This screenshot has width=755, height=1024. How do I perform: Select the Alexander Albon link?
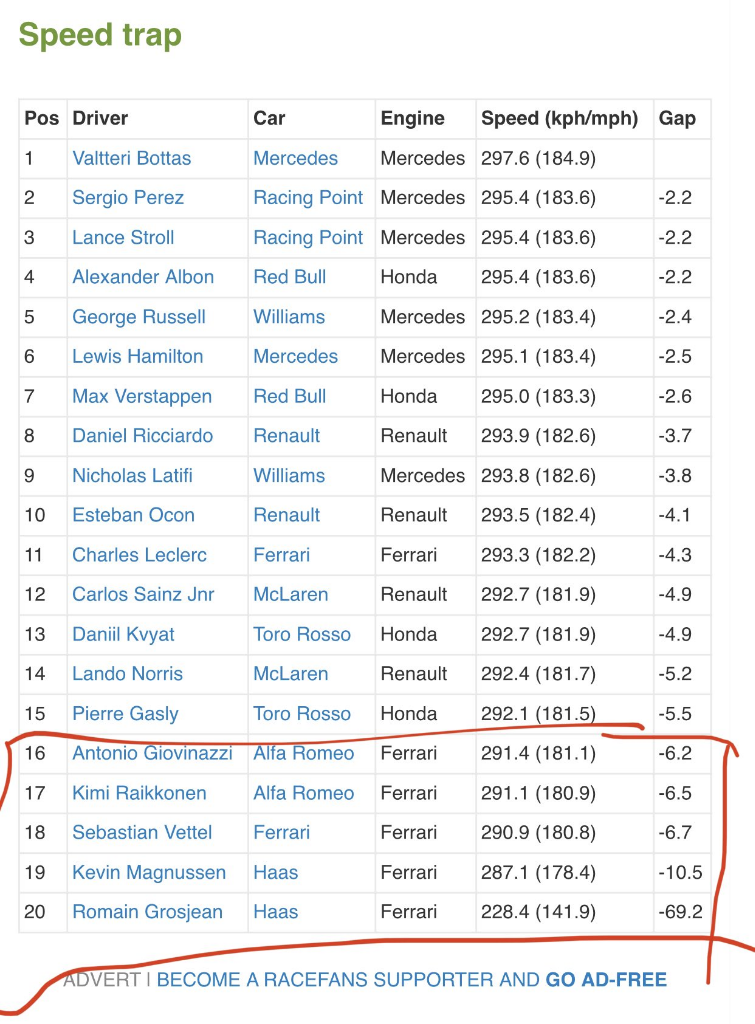click(143, 277)
